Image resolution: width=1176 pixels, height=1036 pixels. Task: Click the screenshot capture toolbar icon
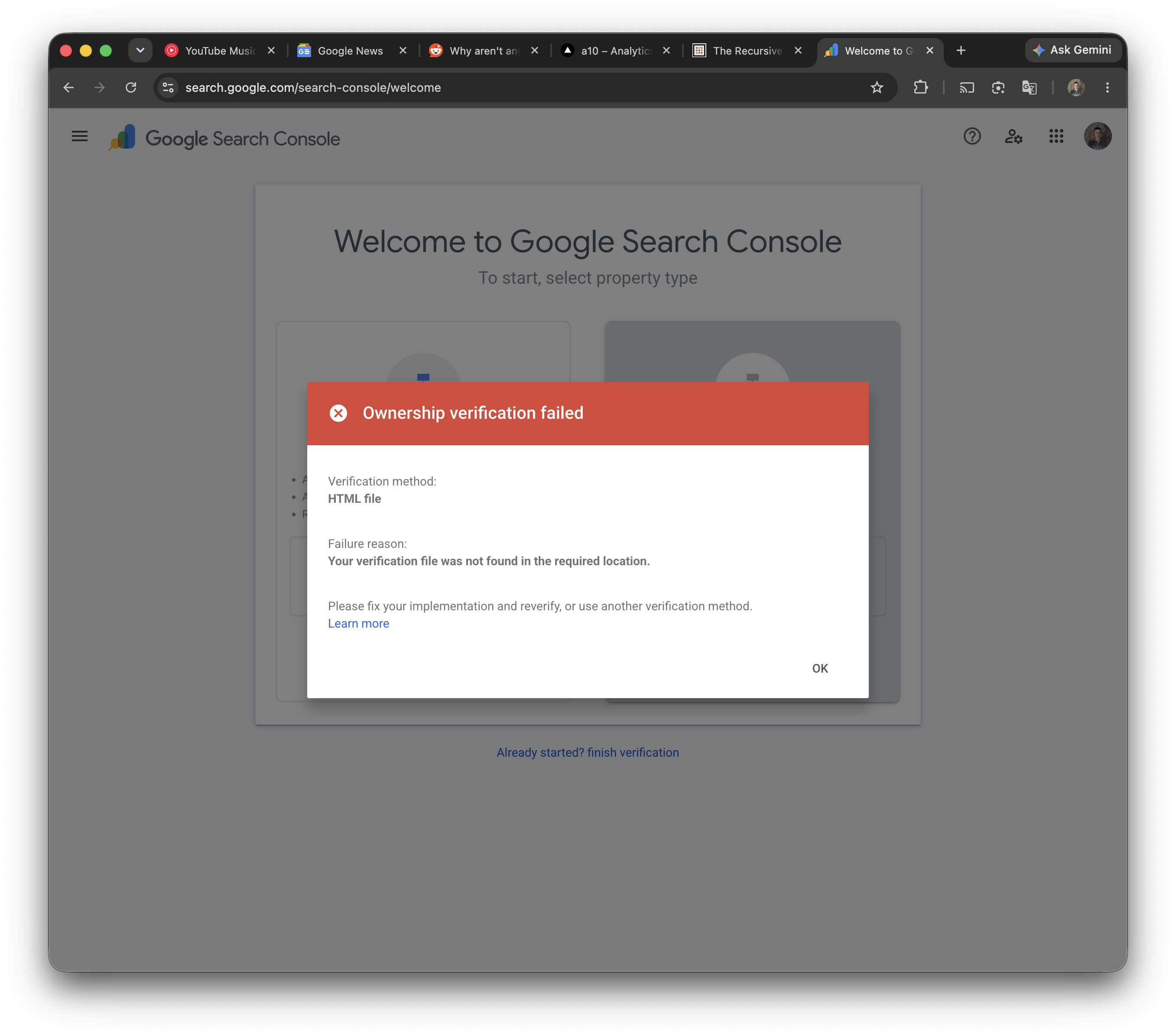997,87
